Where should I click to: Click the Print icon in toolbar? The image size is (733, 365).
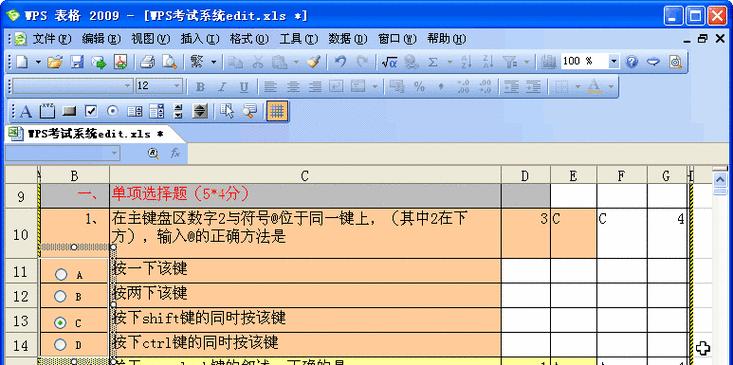click(148, 62)
